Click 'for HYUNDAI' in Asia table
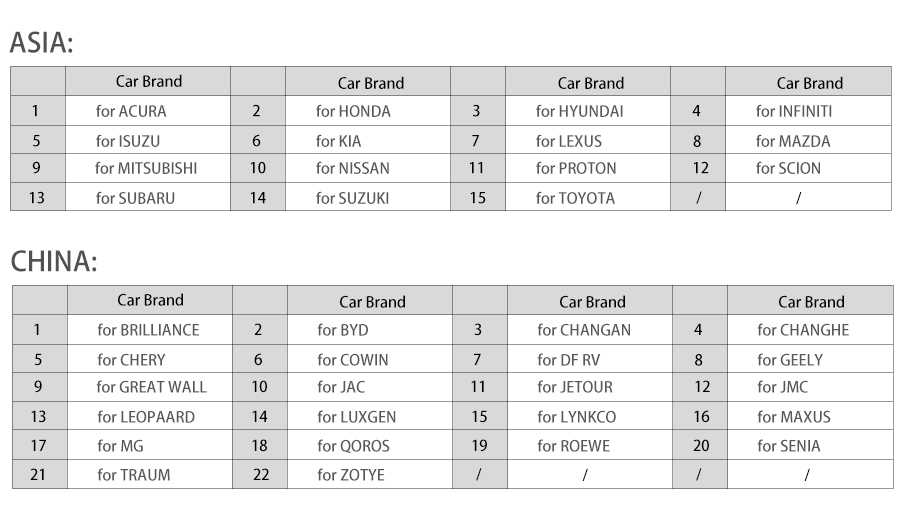This screenshot has width=900, height=514. pos(588,111)
